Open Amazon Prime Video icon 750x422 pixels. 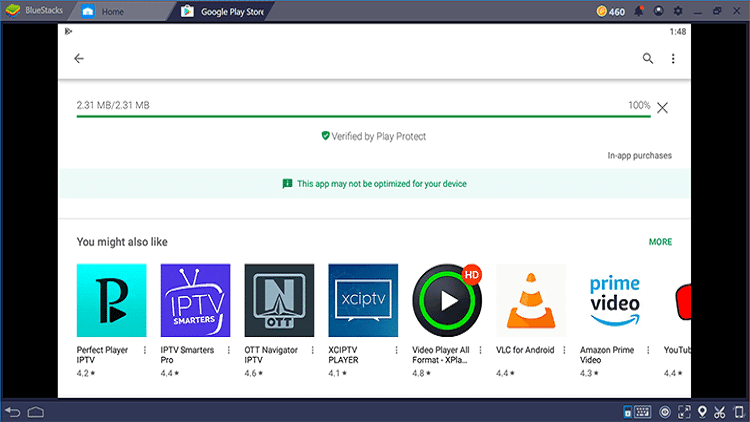(615, 300)
